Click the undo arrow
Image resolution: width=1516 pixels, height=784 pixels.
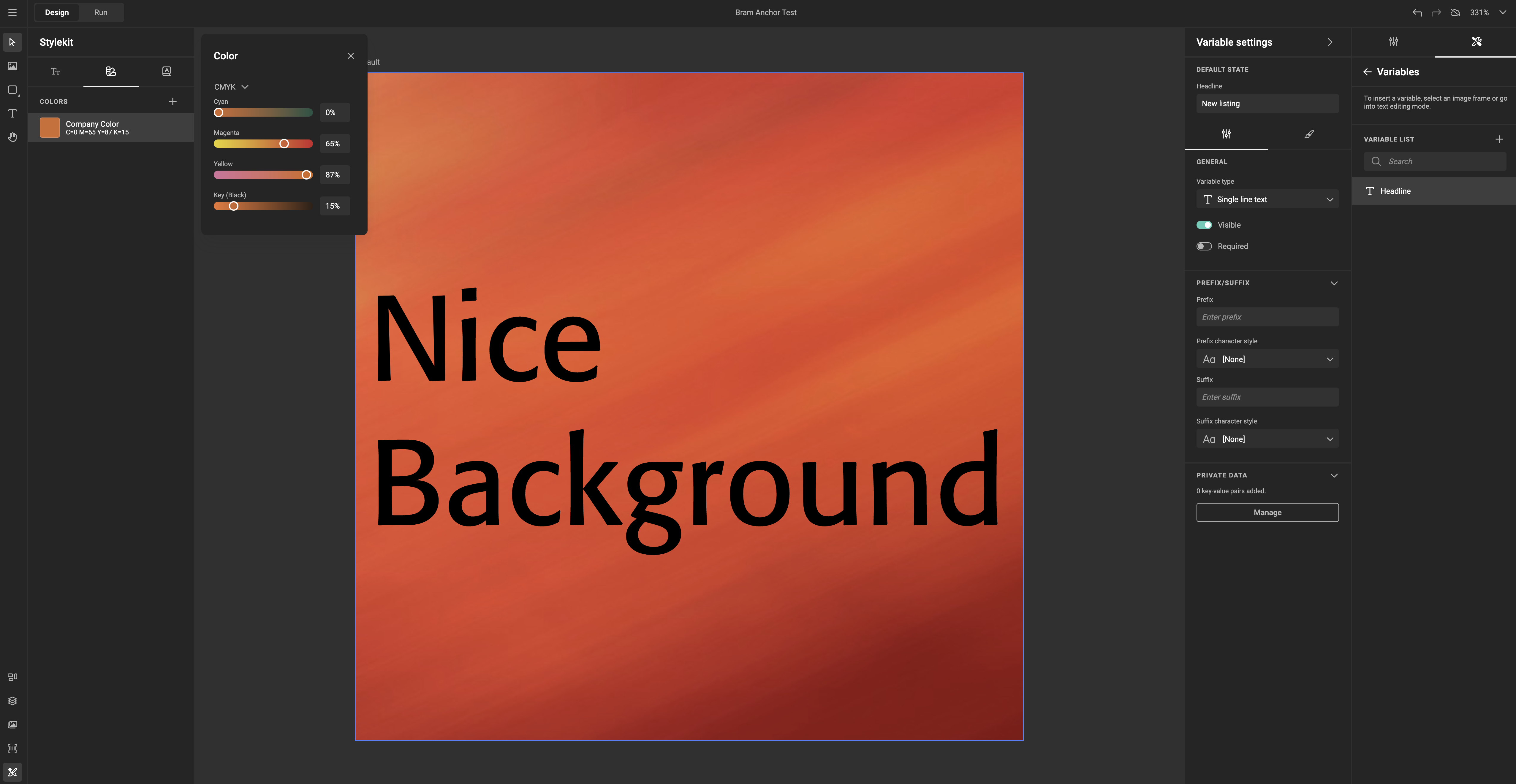(x=1417, y=12)
